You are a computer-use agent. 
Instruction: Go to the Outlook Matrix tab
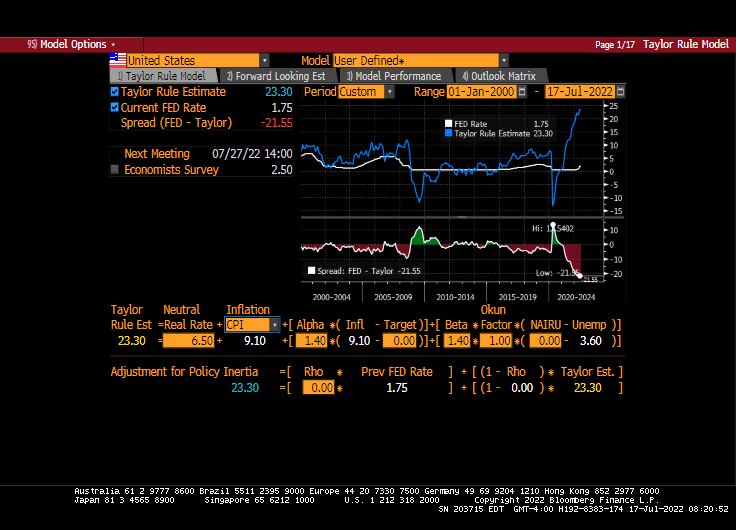pyautogui.click(x=498, y=76)
